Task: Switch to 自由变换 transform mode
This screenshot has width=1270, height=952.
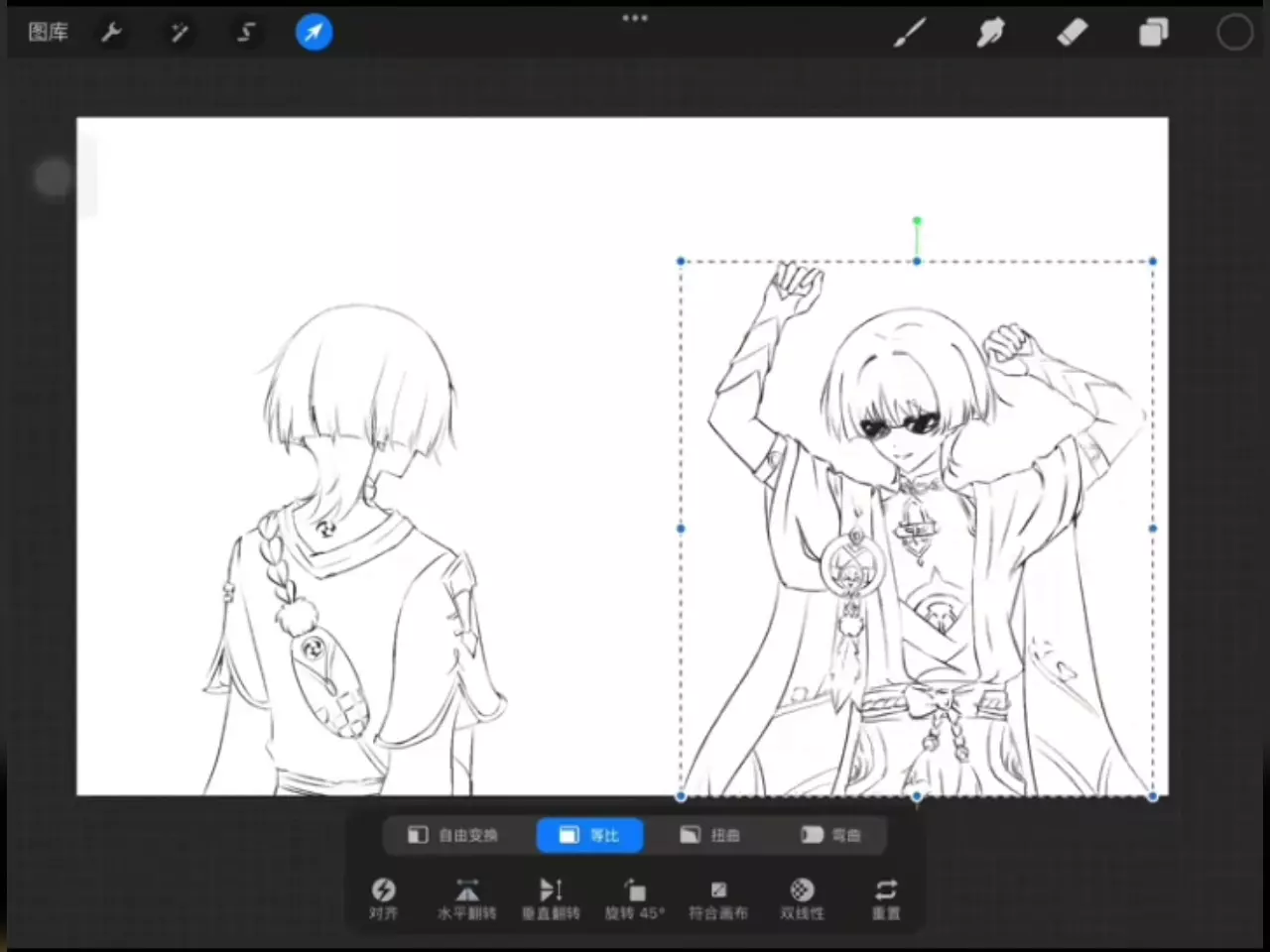Action: [453, 835]
